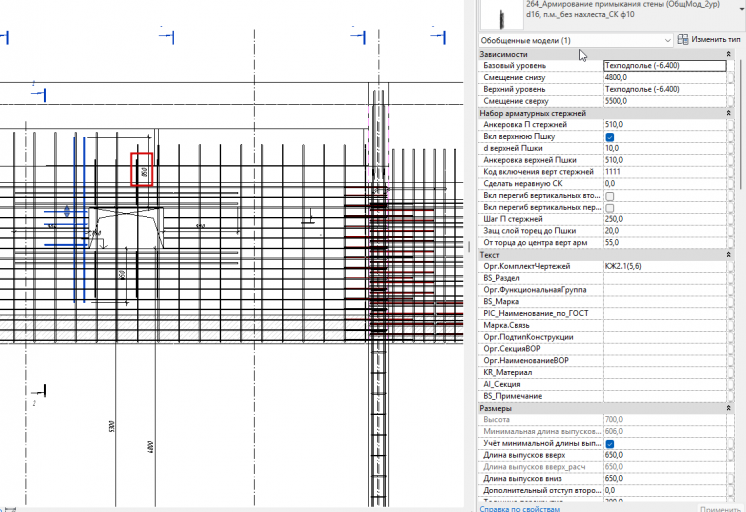
Task: Select the Минимальная длина выпусков parameter label
Action: tap(542, 432)
